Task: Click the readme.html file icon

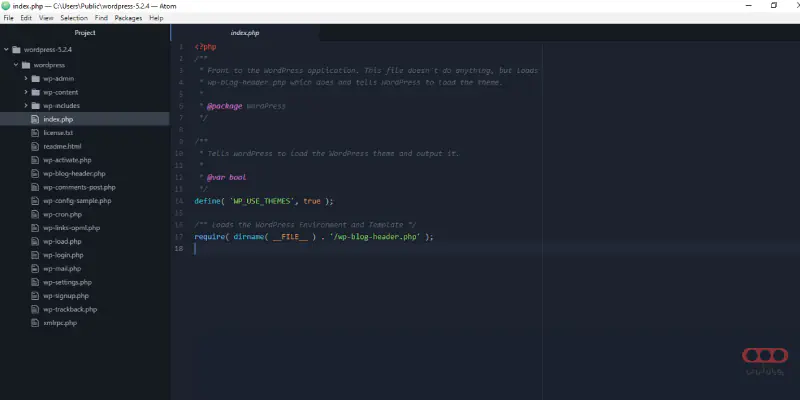Action: 35,146
